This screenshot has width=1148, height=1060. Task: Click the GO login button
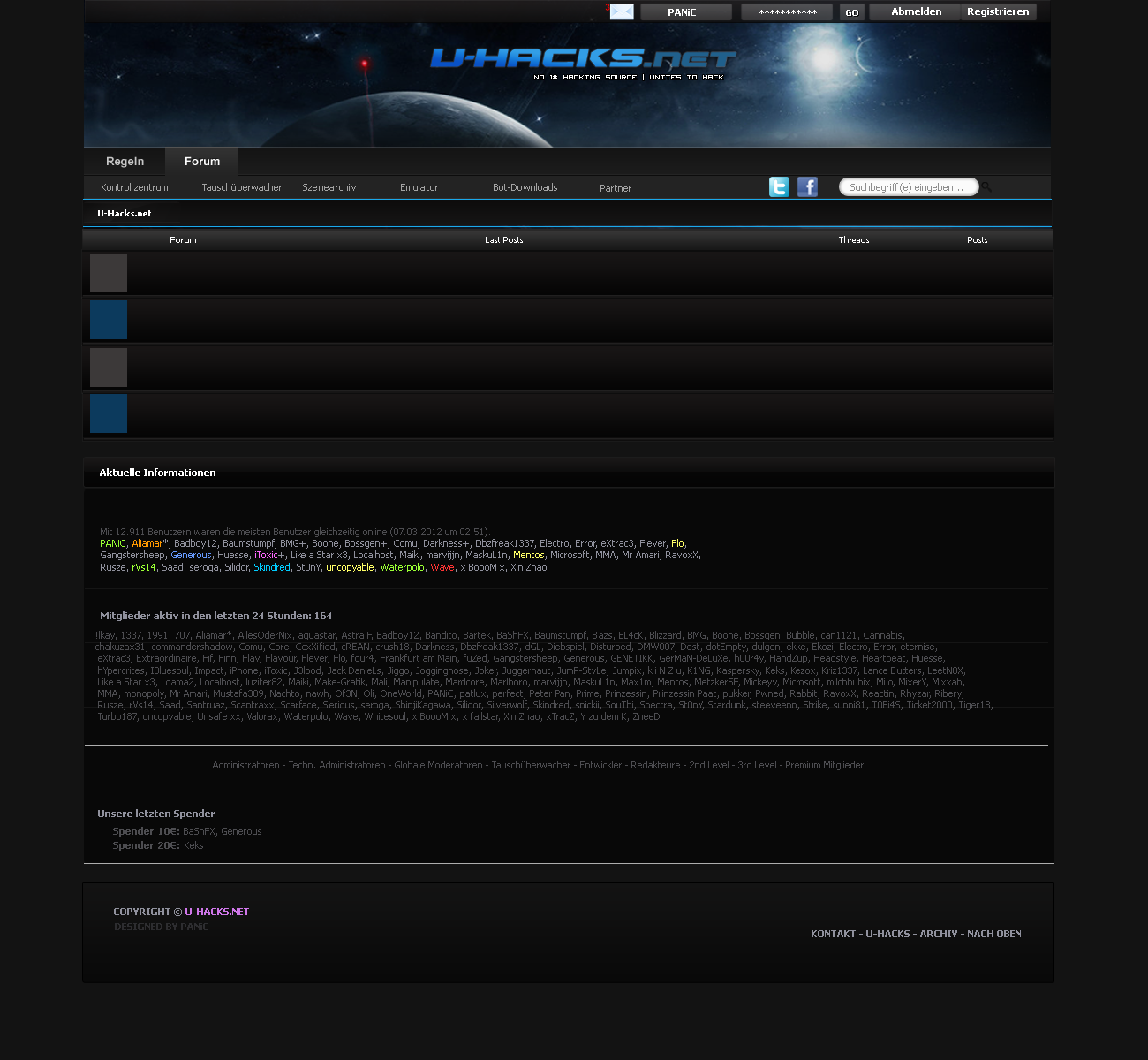pos(851,12)
